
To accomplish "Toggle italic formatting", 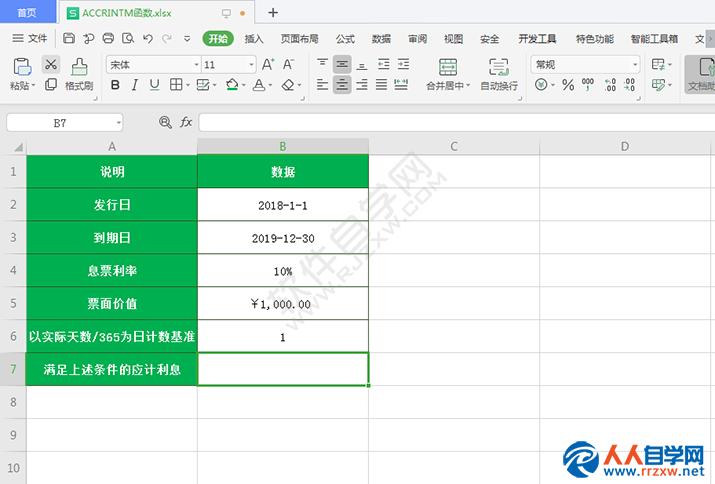I will 135,84.
